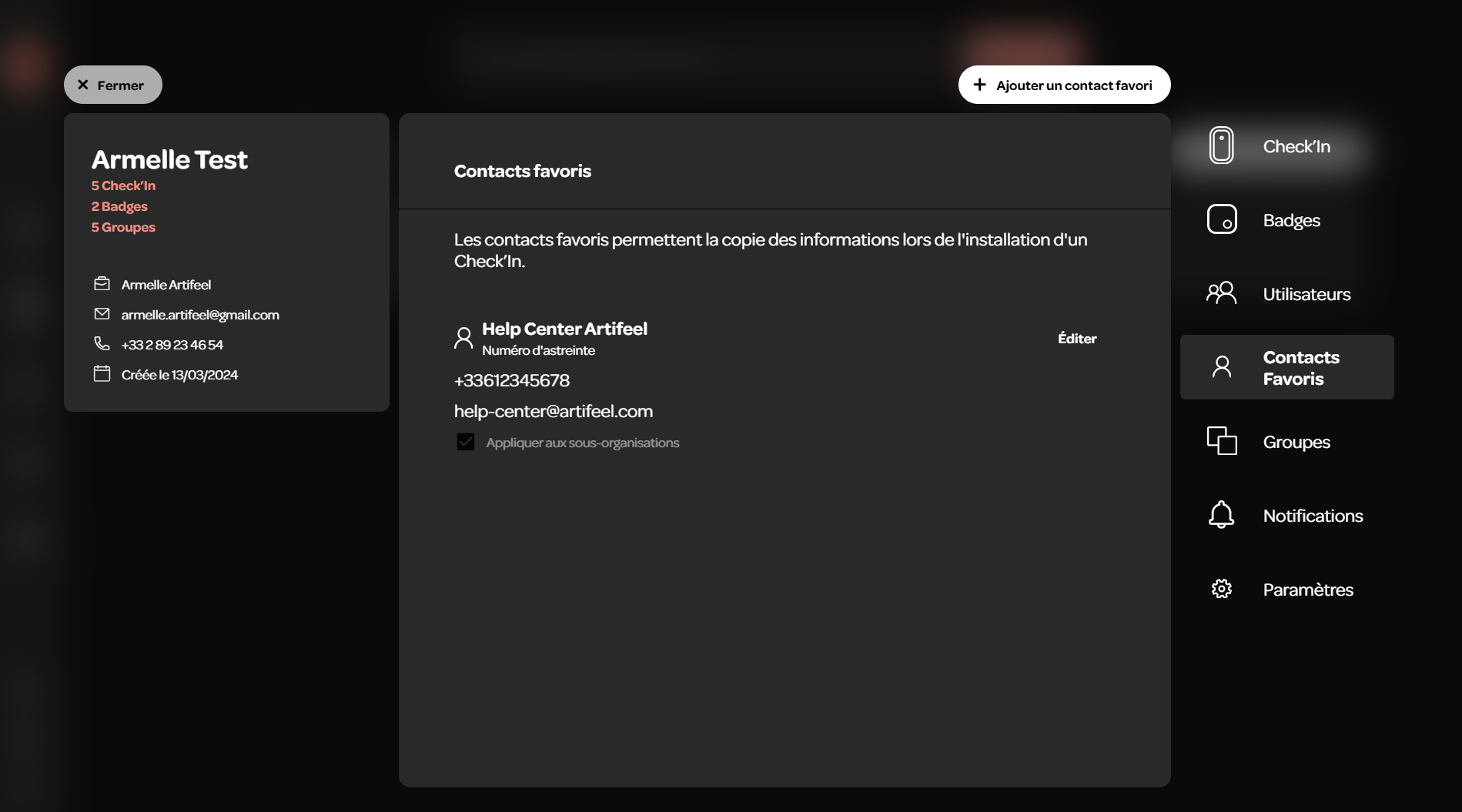Click the Groupes overlapping squares icon
Image resolution: width=1462 pixels, height=812 pixels.
[1221, 441]
